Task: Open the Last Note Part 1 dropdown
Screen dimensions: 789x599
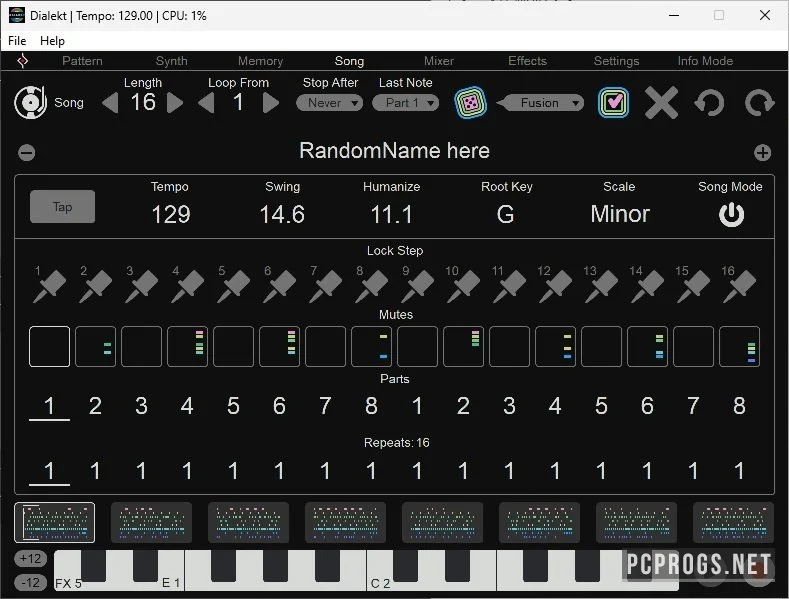Action: coord(406,103)
